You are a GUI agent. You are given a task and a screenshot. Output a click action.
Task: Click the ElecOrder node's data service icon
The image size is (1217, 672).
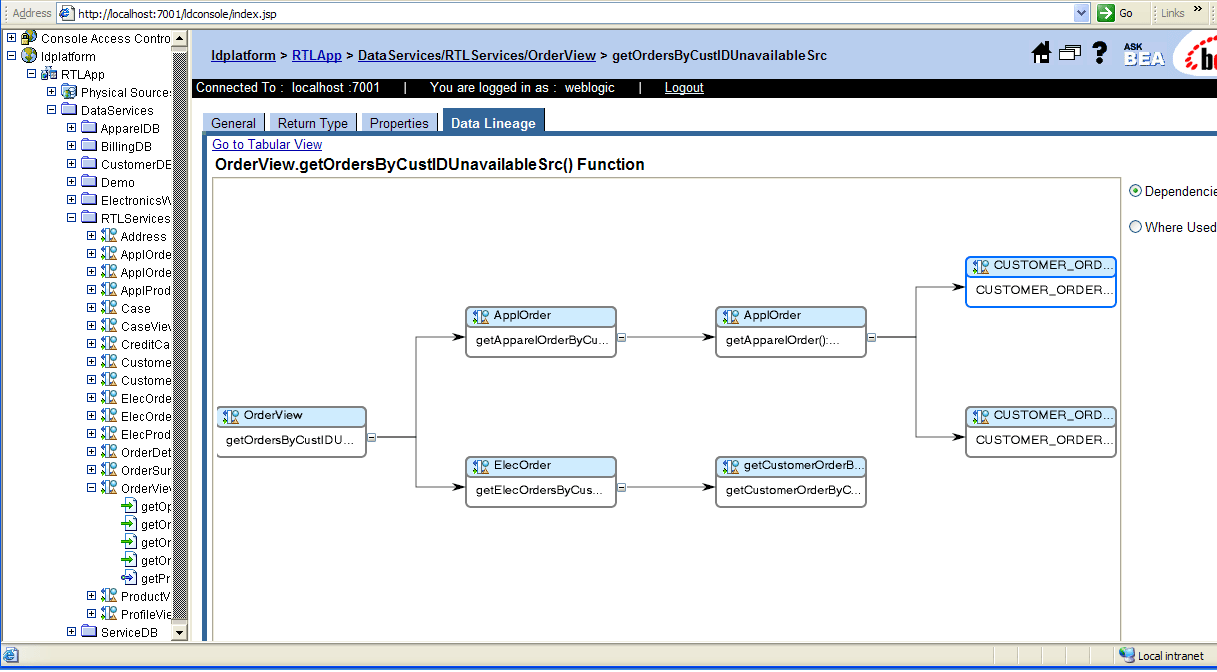click(x=481, y=466)
